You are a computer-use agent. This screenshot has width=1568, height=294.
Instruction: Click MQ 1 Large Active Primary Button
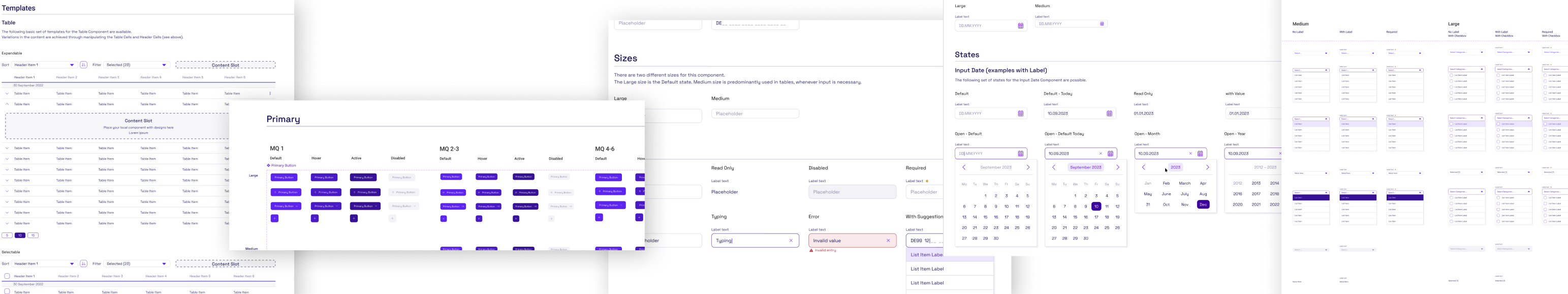363,178
